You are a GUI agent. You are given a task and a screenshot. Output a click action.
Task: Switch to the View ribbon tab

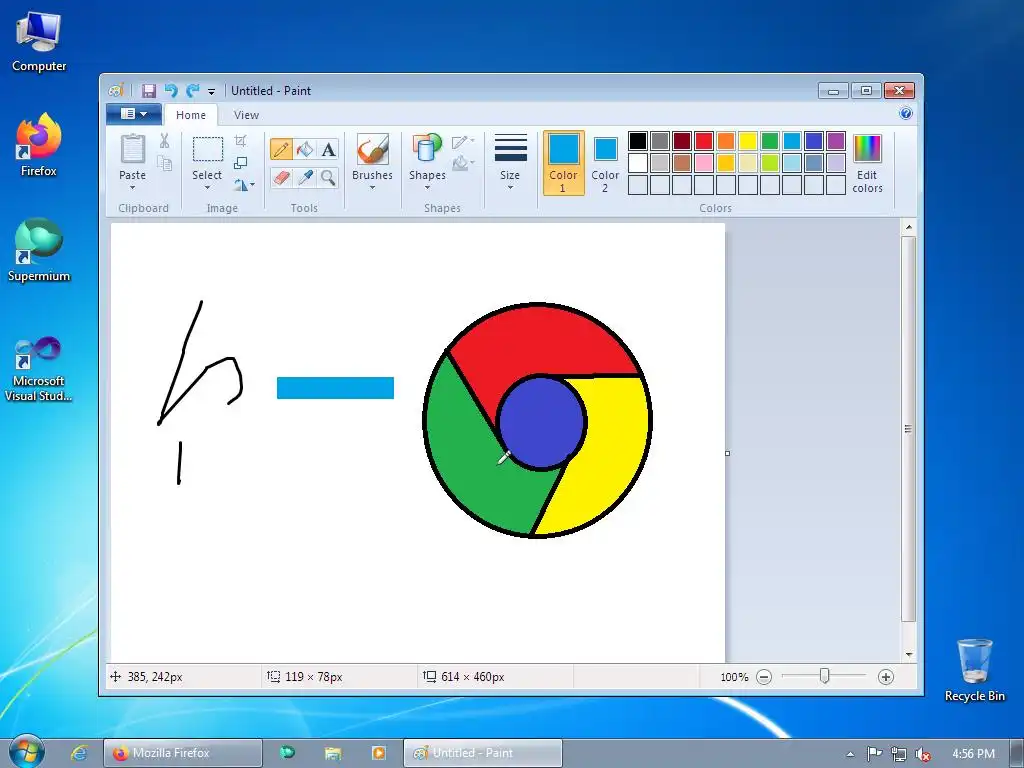[246, 115]
